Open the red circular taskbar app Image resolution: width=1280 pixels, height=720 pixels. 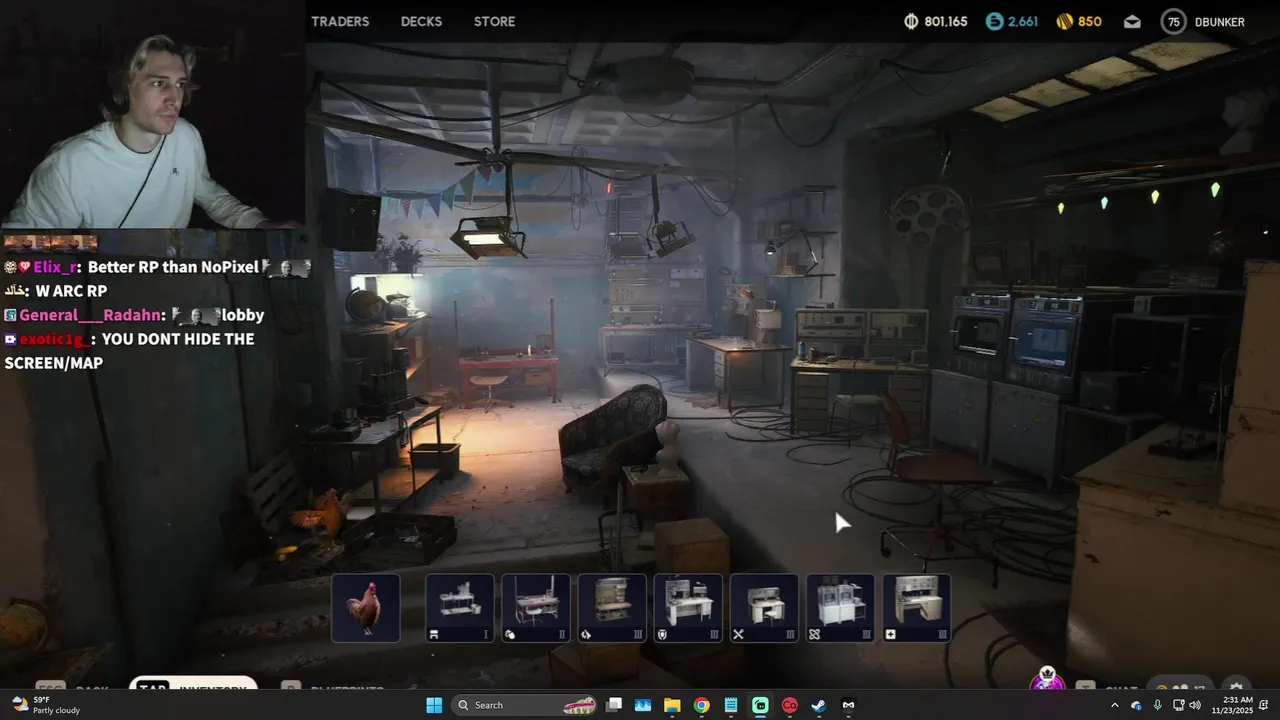click(x=789, y=705)
